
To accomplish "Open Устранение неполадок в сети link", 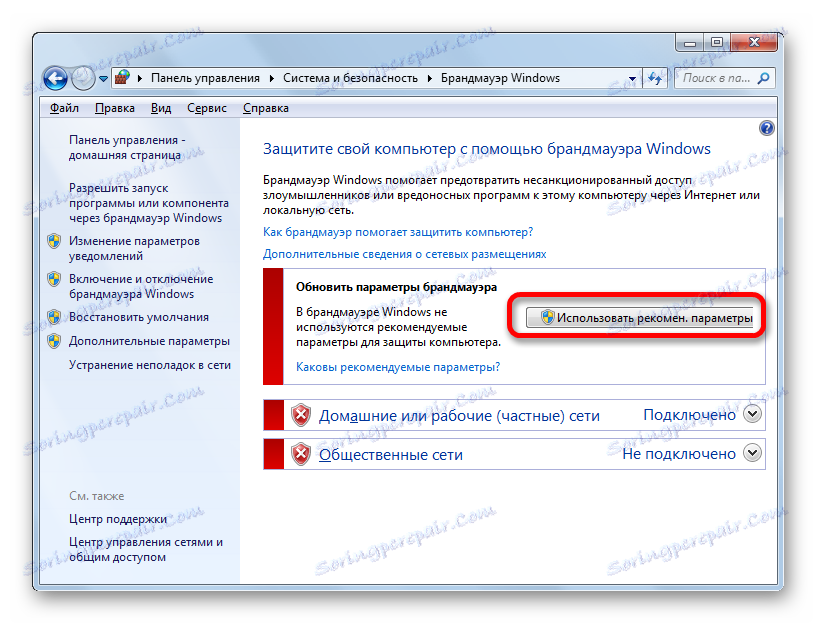I will (x=150, y=365).
